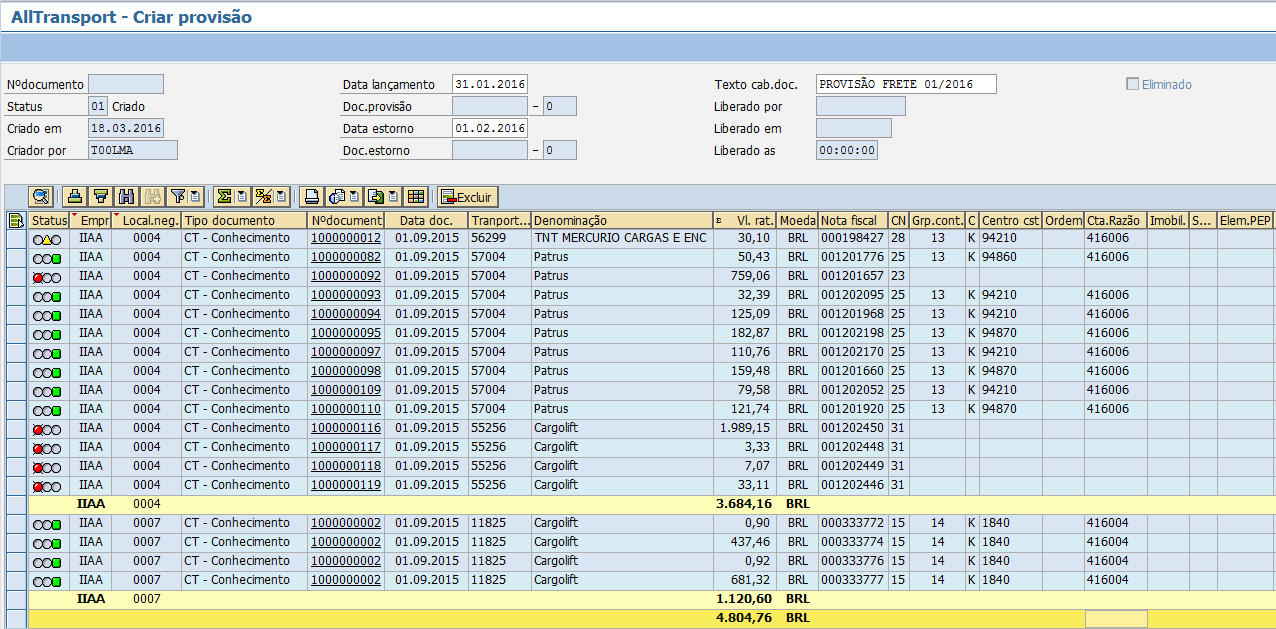Click the sort descending toolbar icon
The image size is (1276, 629).
tap(100, 197)
